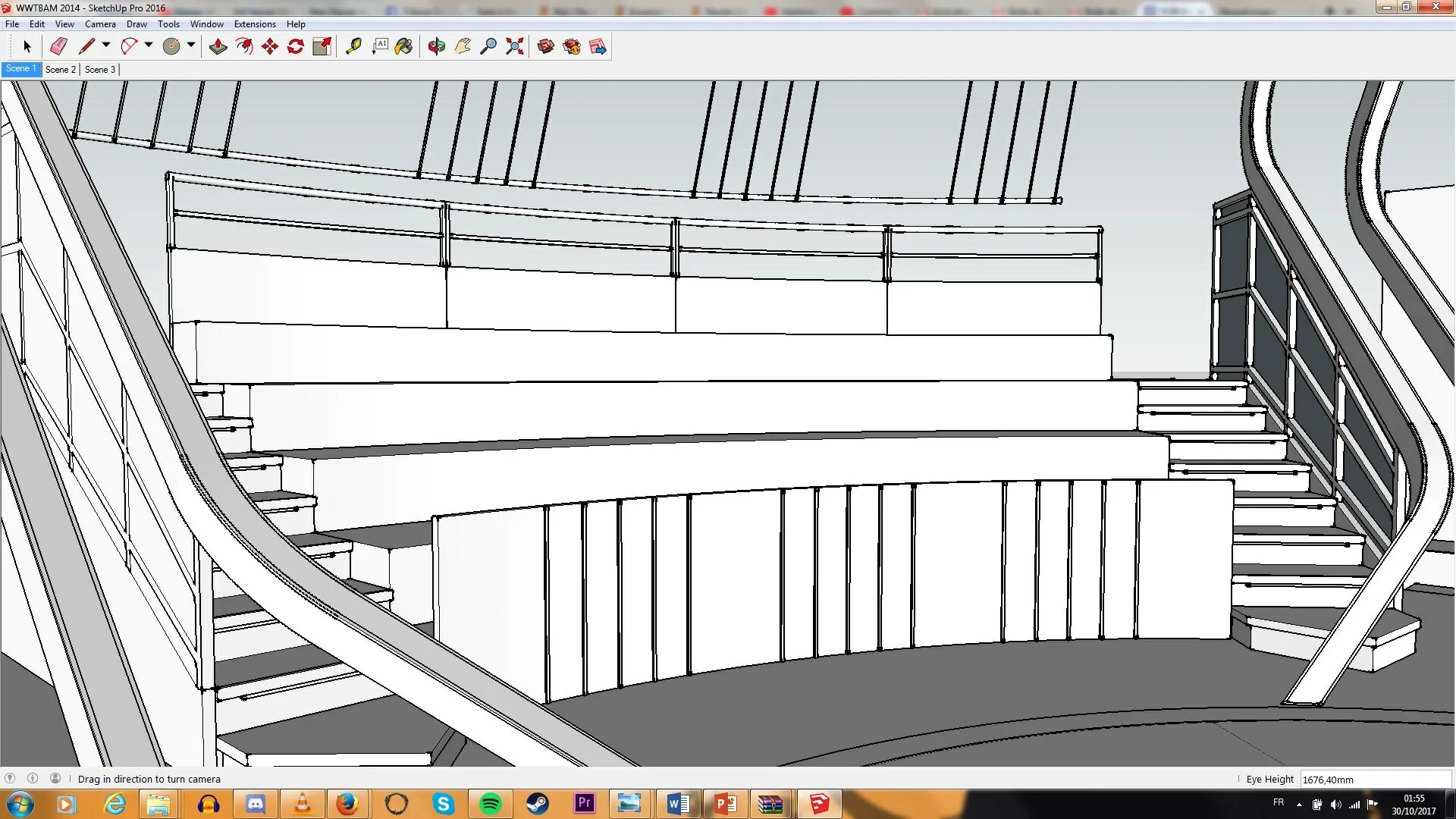Open the 3D Warehouse icon
This screenshot has width=1456, height=819.
(x=545, y=46)
